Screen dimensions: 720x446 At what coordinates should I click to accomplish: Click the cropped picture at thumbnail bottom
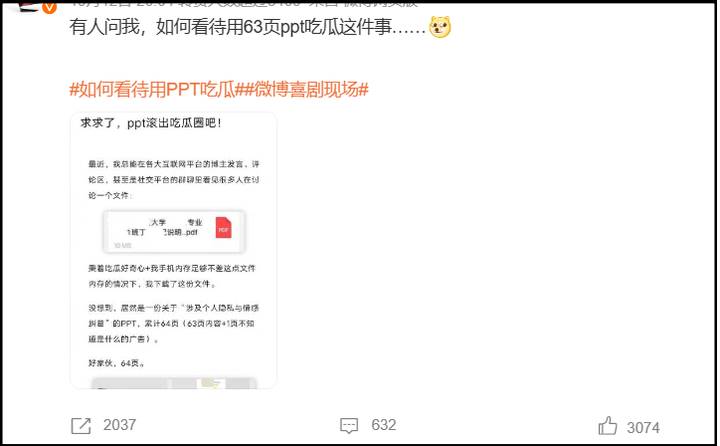tap(174, 383)
